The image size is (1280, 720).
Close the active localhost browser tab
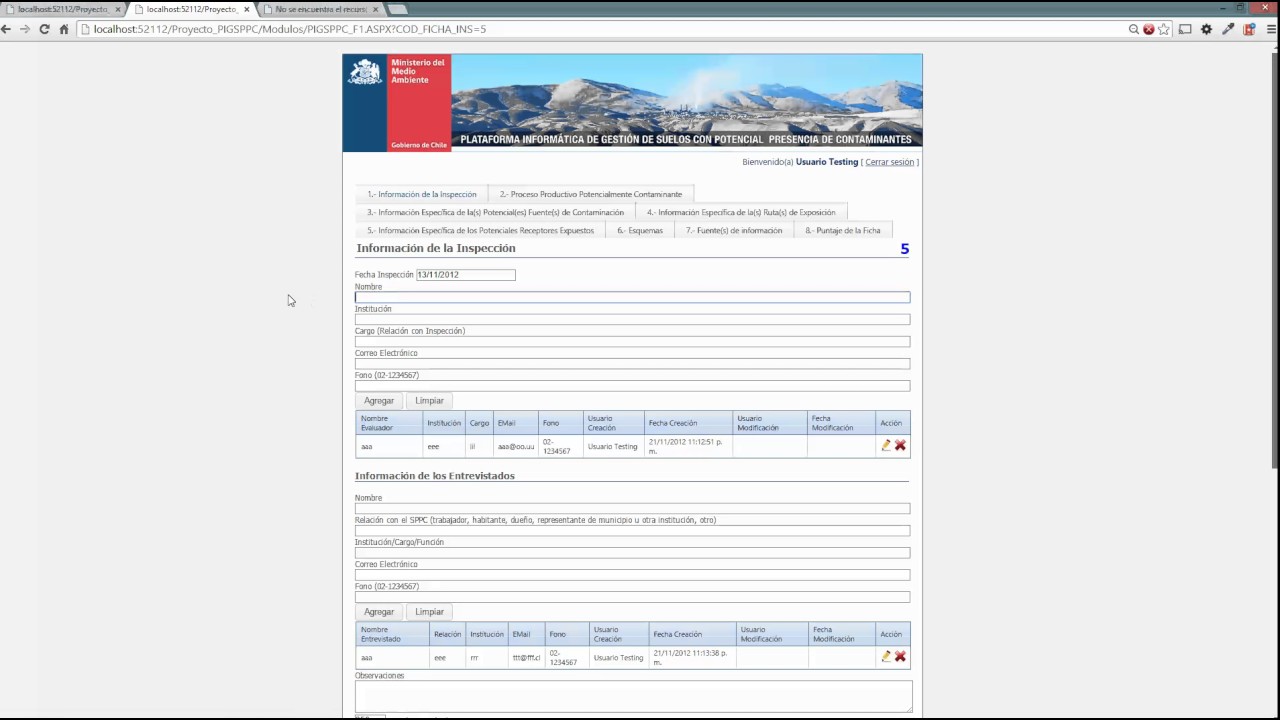pos(246,9)
